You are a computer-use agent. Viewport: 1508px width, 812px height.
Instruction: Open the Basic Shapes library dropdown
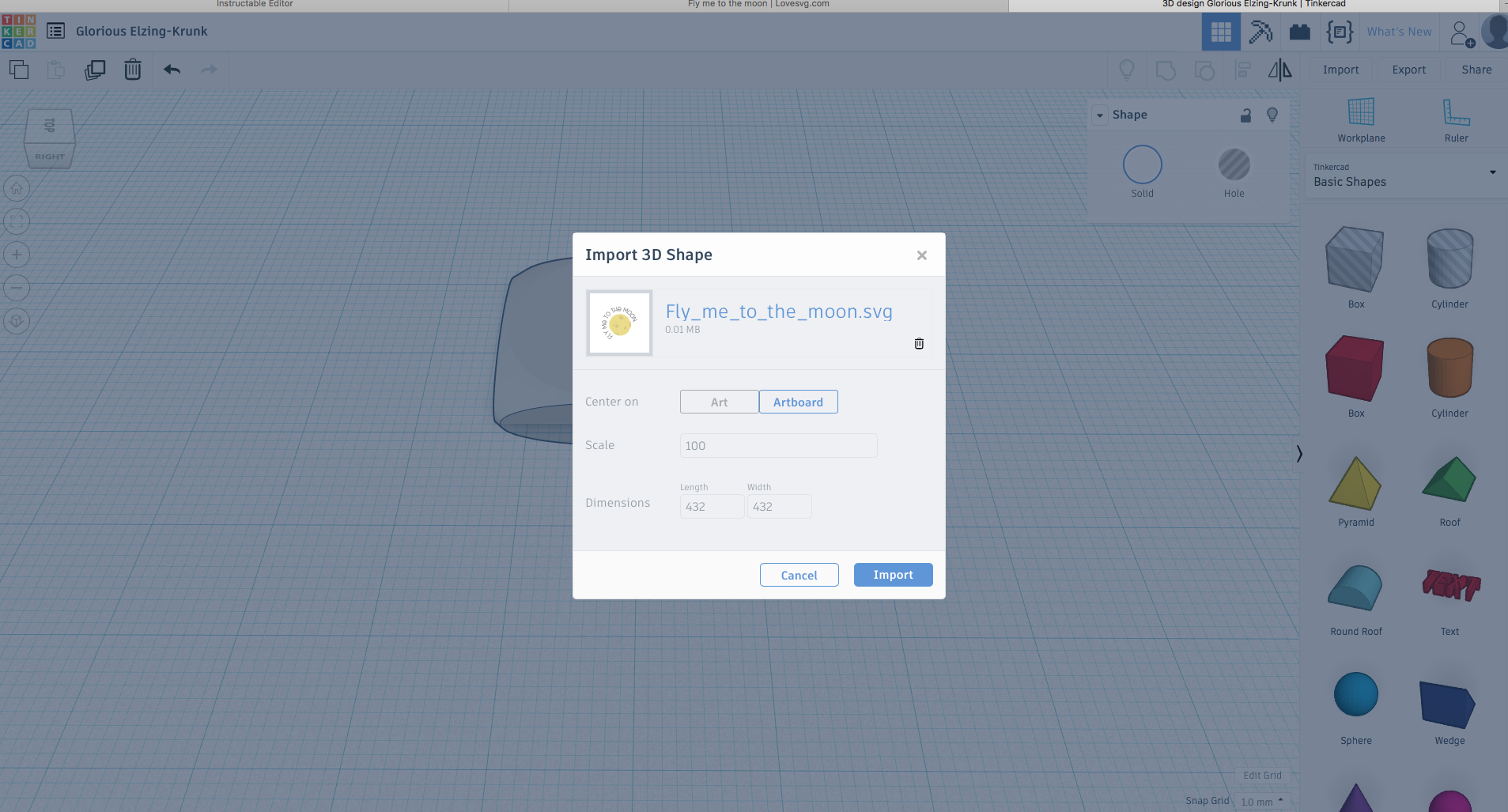1405,176
